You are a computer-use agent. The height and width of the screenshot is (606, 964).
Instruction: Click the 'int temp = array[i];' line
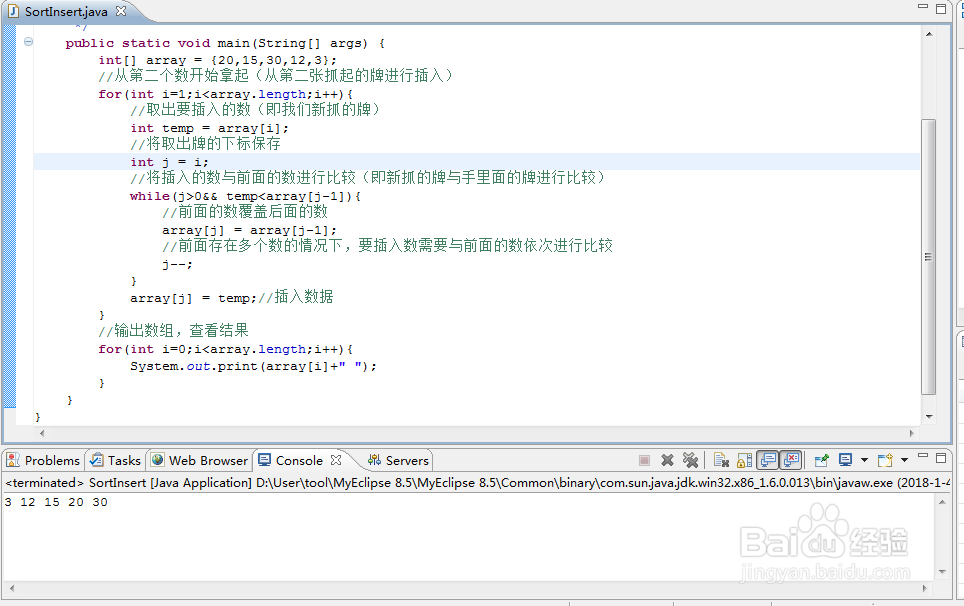pyautogui.click(x=209, y=128)
